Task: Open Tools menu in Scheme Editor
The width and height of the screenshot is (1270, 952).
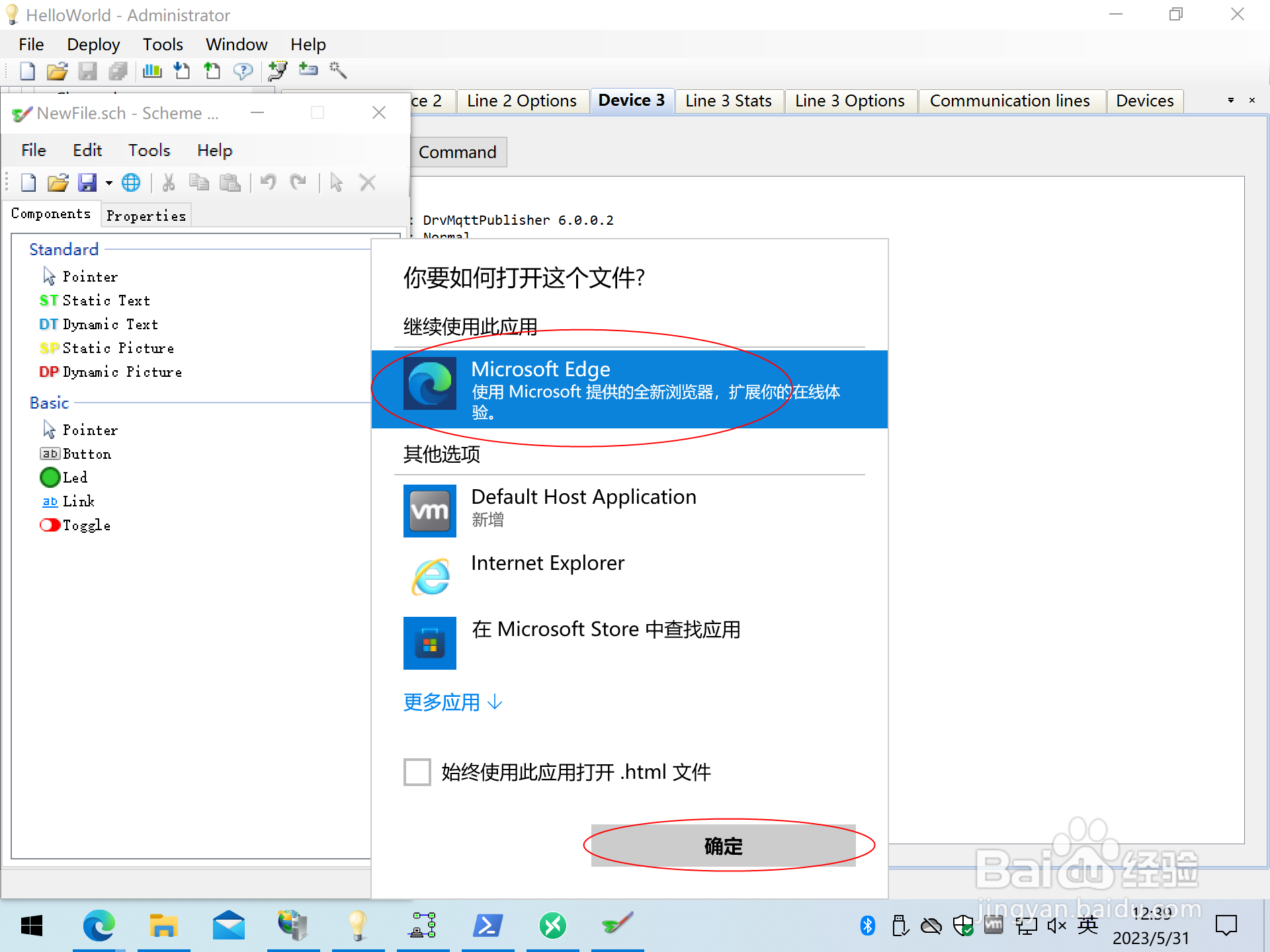Action: (149, 150)
